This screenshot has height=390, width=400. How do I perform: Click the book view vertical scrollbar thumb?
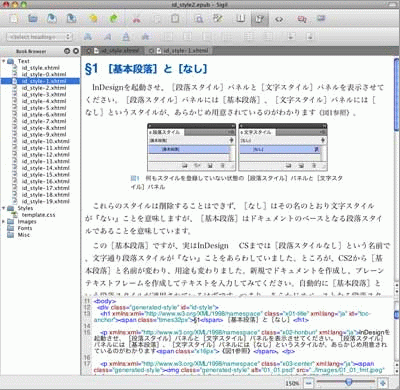pyautogui.click(x=396, y=94)
